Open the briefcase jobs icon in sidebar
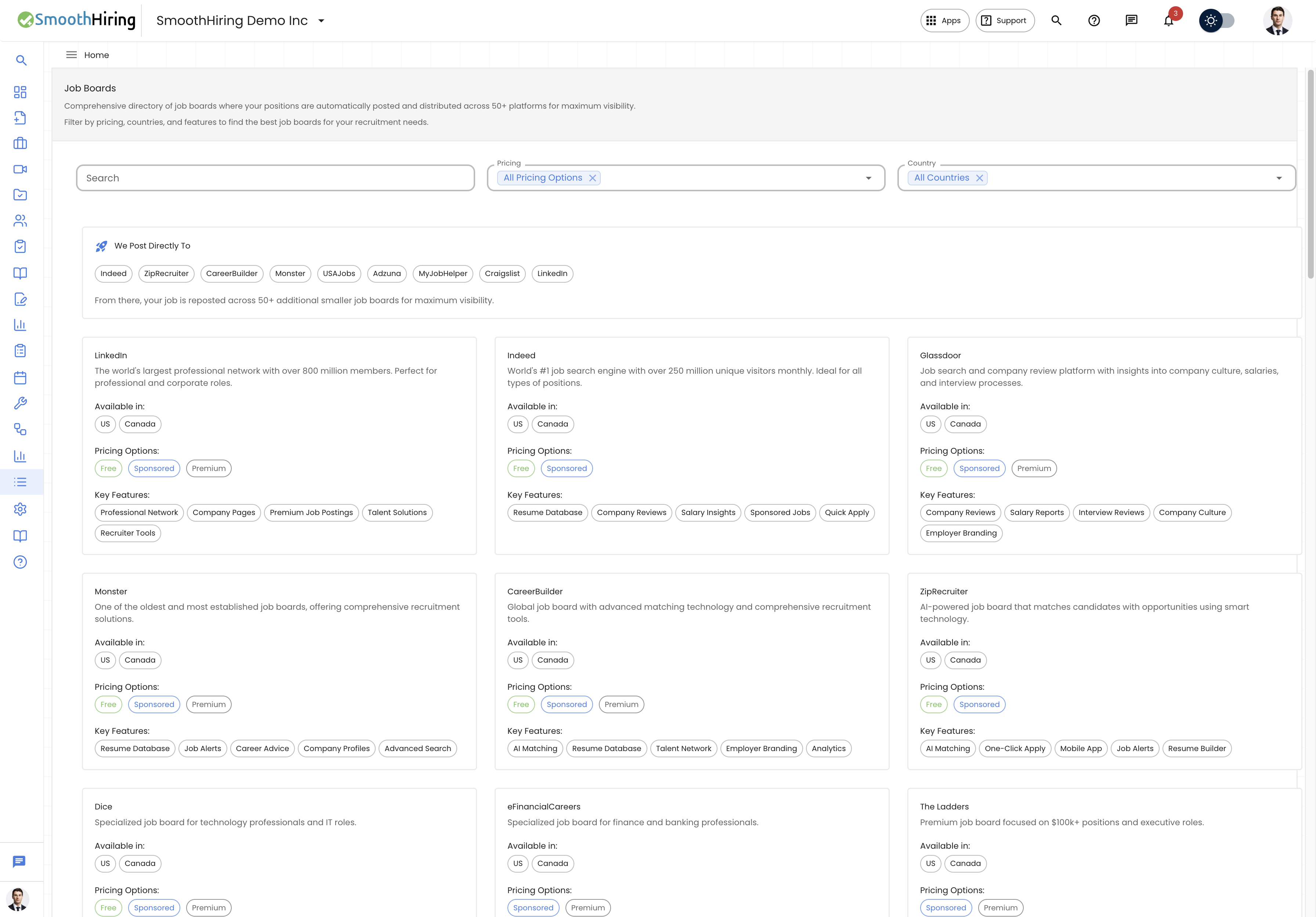The width and height of the screenshot is (1316, 917). 20,143
